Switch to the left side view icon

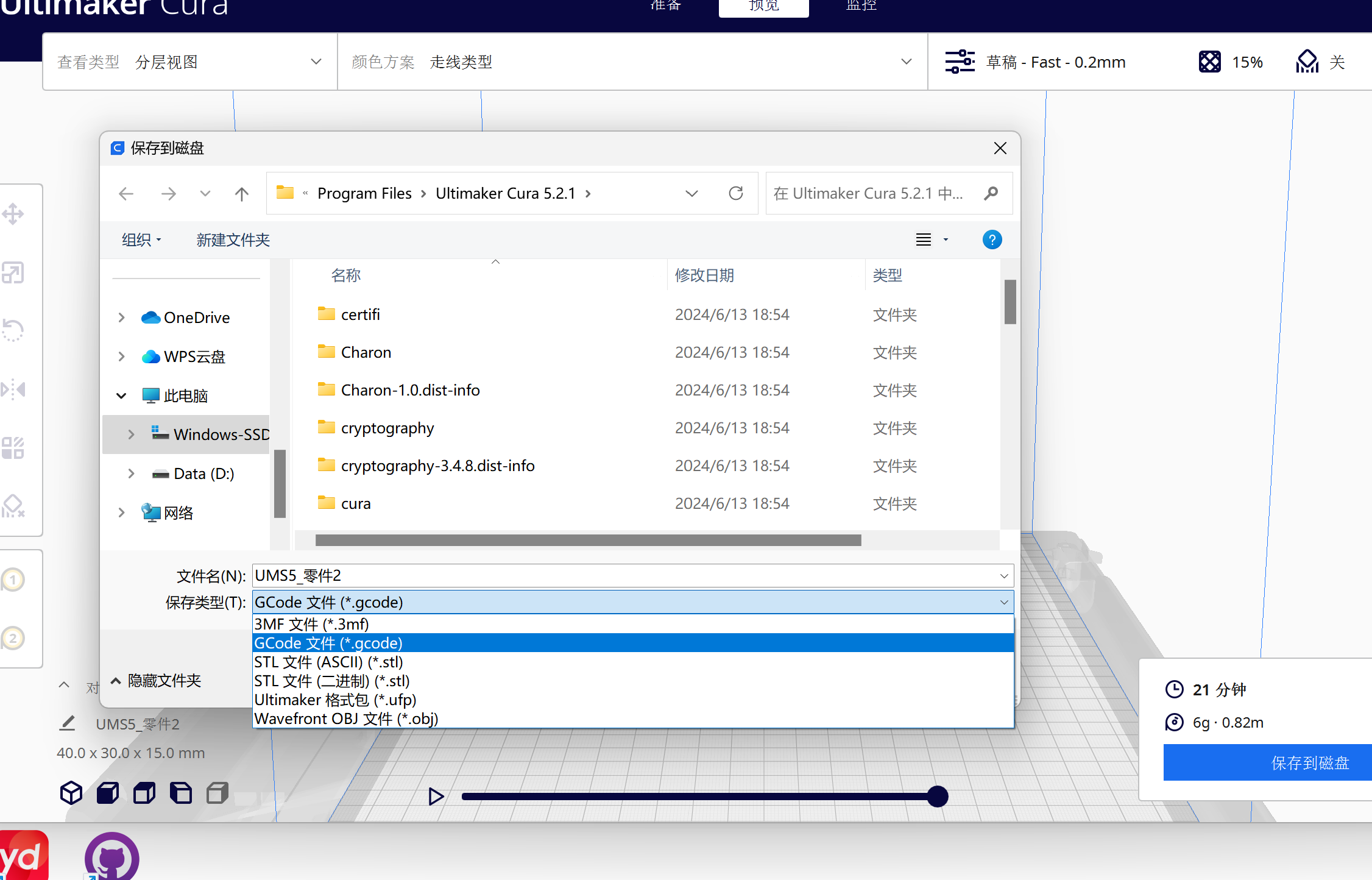[x=181, y=793]
